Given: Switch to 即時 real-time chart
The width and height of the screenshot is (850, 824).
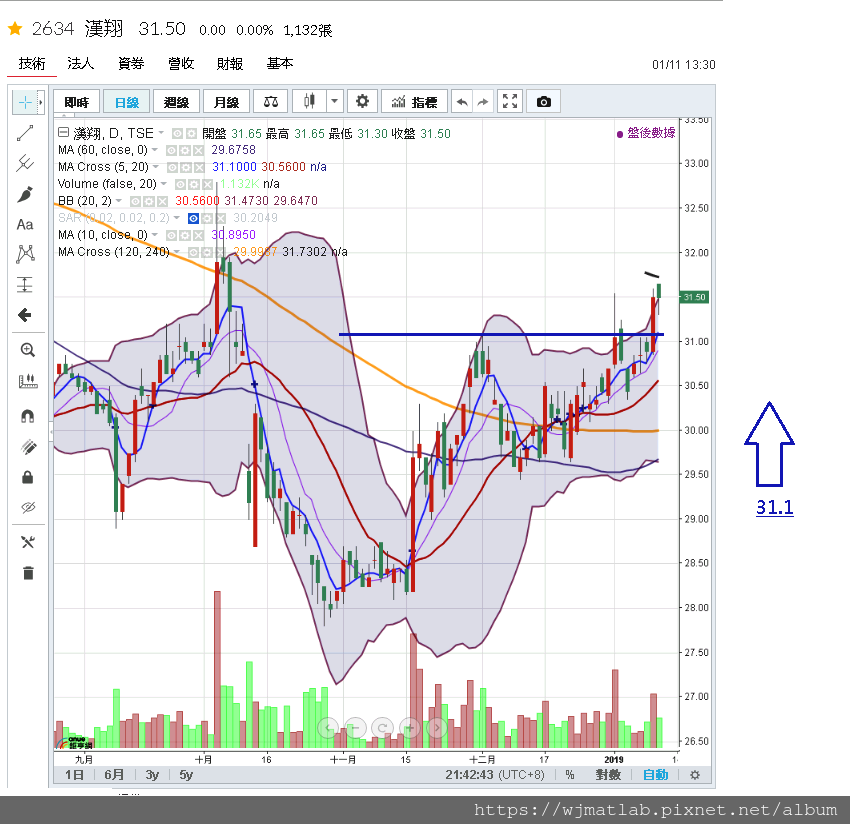Looking at the screenshot, I should [76, 102].
